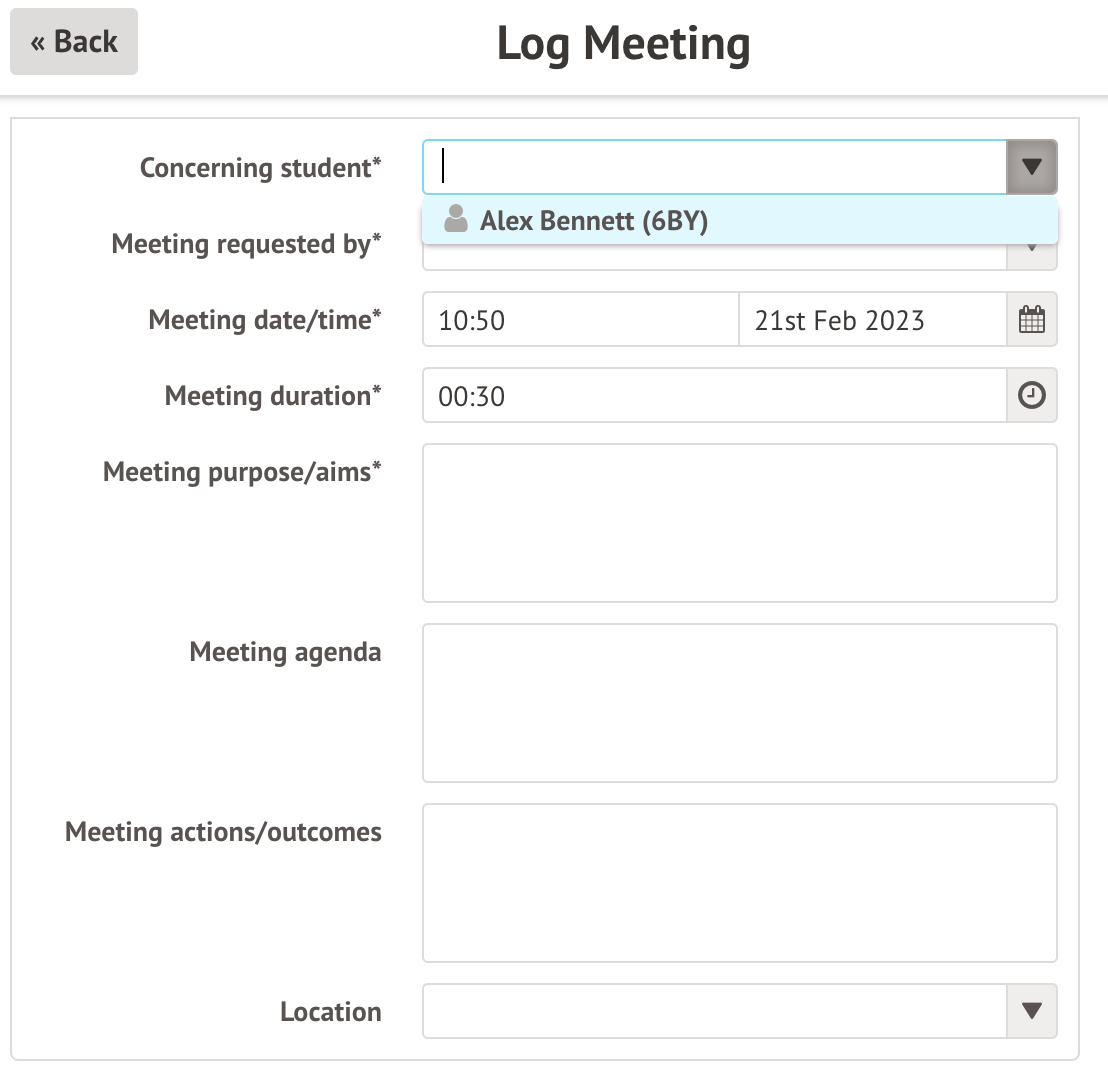Image resolution: width=1108 pixels, height=1068 pixels.
Task: Click the meeting date 21st Feb 2023 field
Action: 871,320
